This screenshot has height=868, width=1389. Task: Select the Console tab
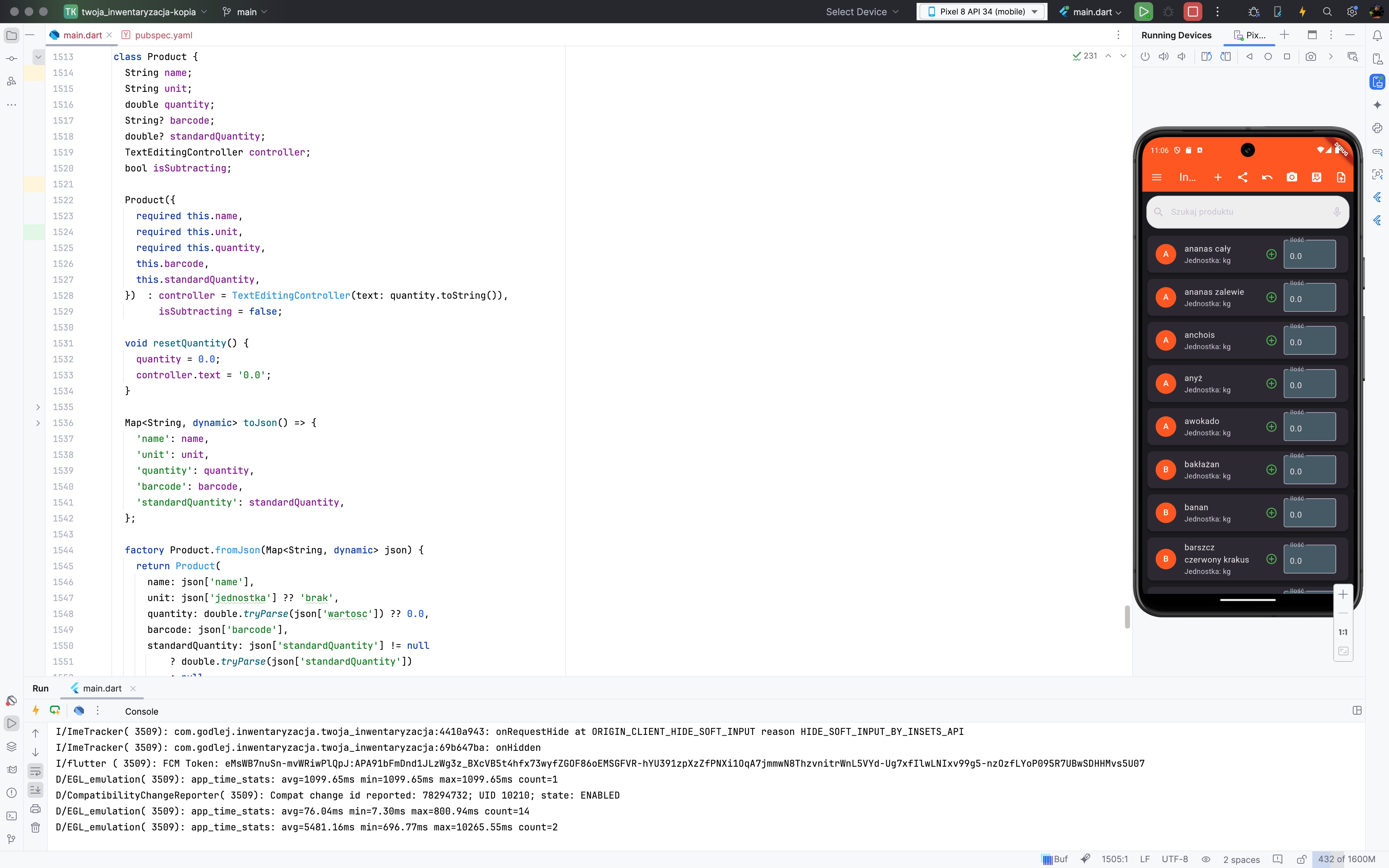click(x=141, y=711)
